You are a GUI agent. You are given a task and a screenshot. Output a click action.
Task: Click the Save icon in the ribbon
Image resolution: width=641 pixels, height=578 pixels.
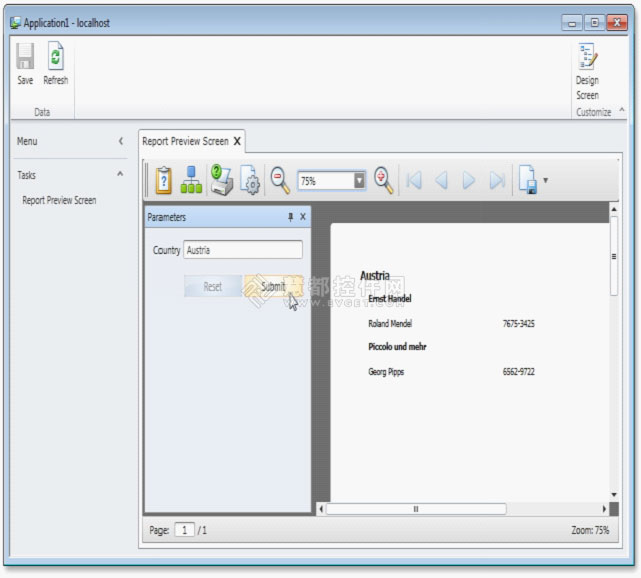coord(25,58)
